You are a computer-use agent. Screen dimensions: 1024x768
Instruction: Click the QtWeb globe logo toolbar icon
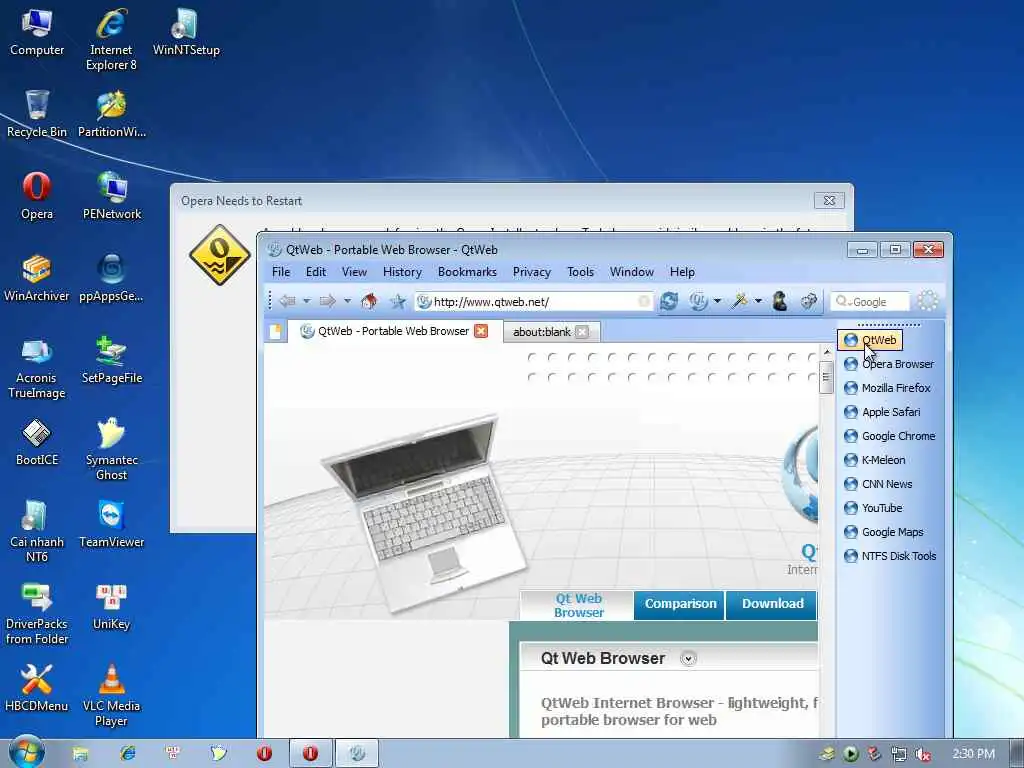[698, 301]
